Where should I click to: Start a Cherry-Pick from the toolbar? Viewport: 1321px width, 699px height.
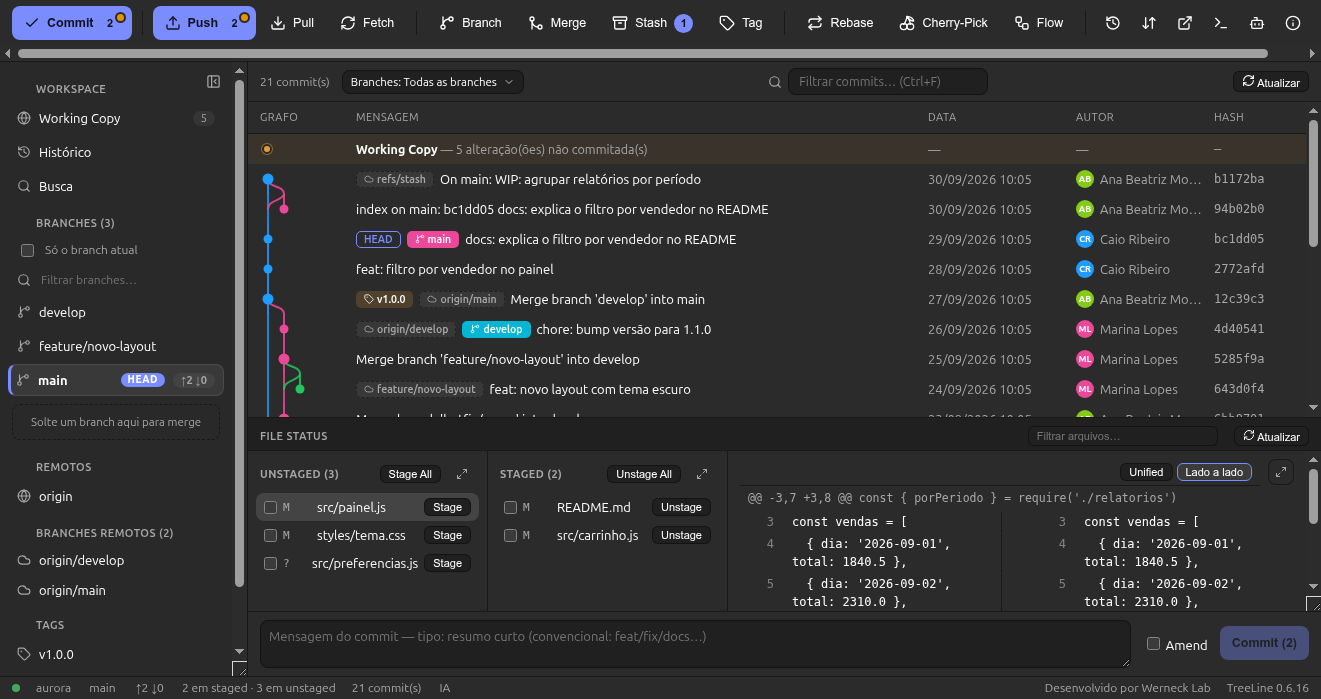tap(943, 23)
